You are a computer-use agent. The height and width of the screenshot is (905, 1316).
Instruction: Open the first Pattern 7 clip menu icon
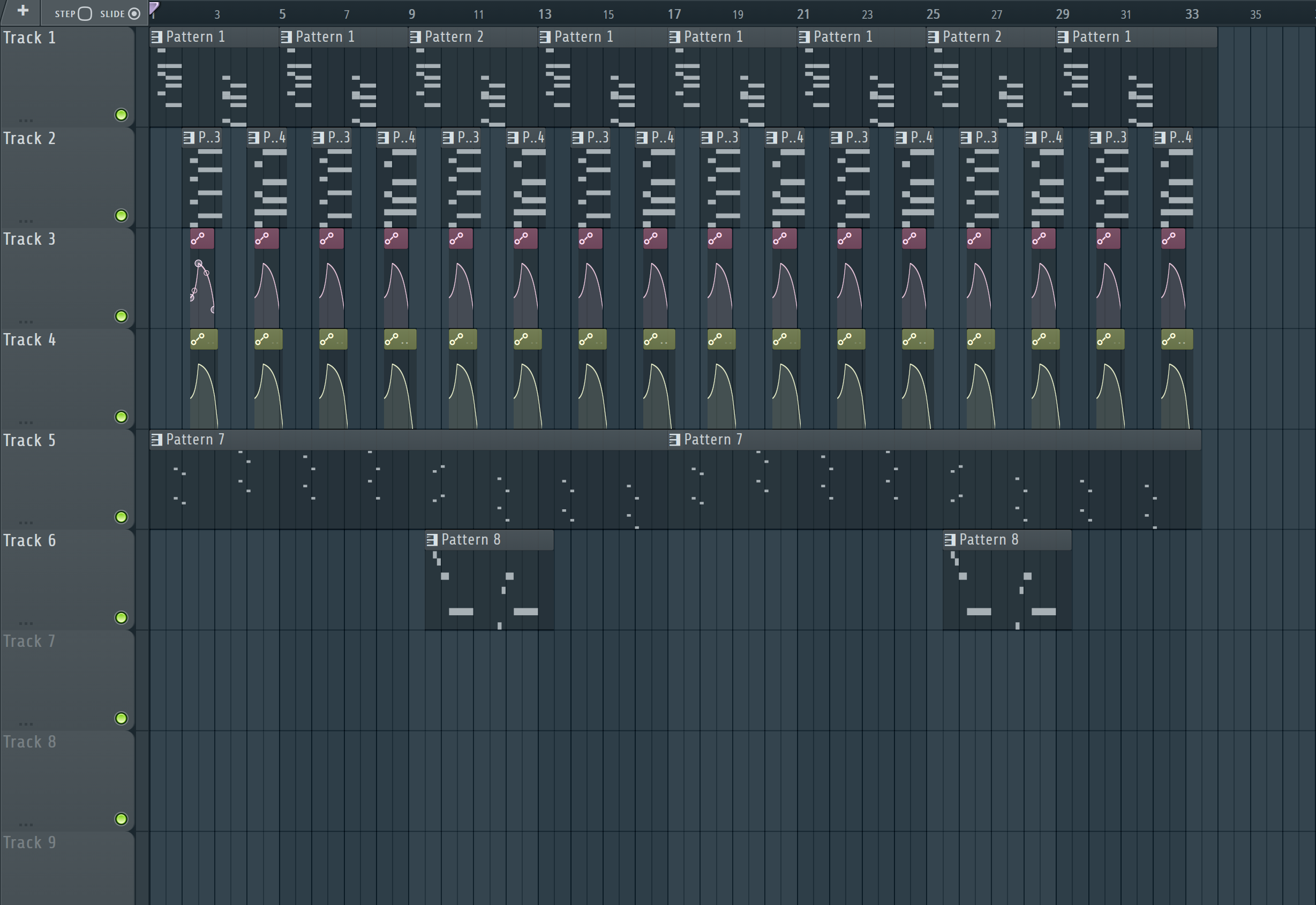tap(156, 440)
